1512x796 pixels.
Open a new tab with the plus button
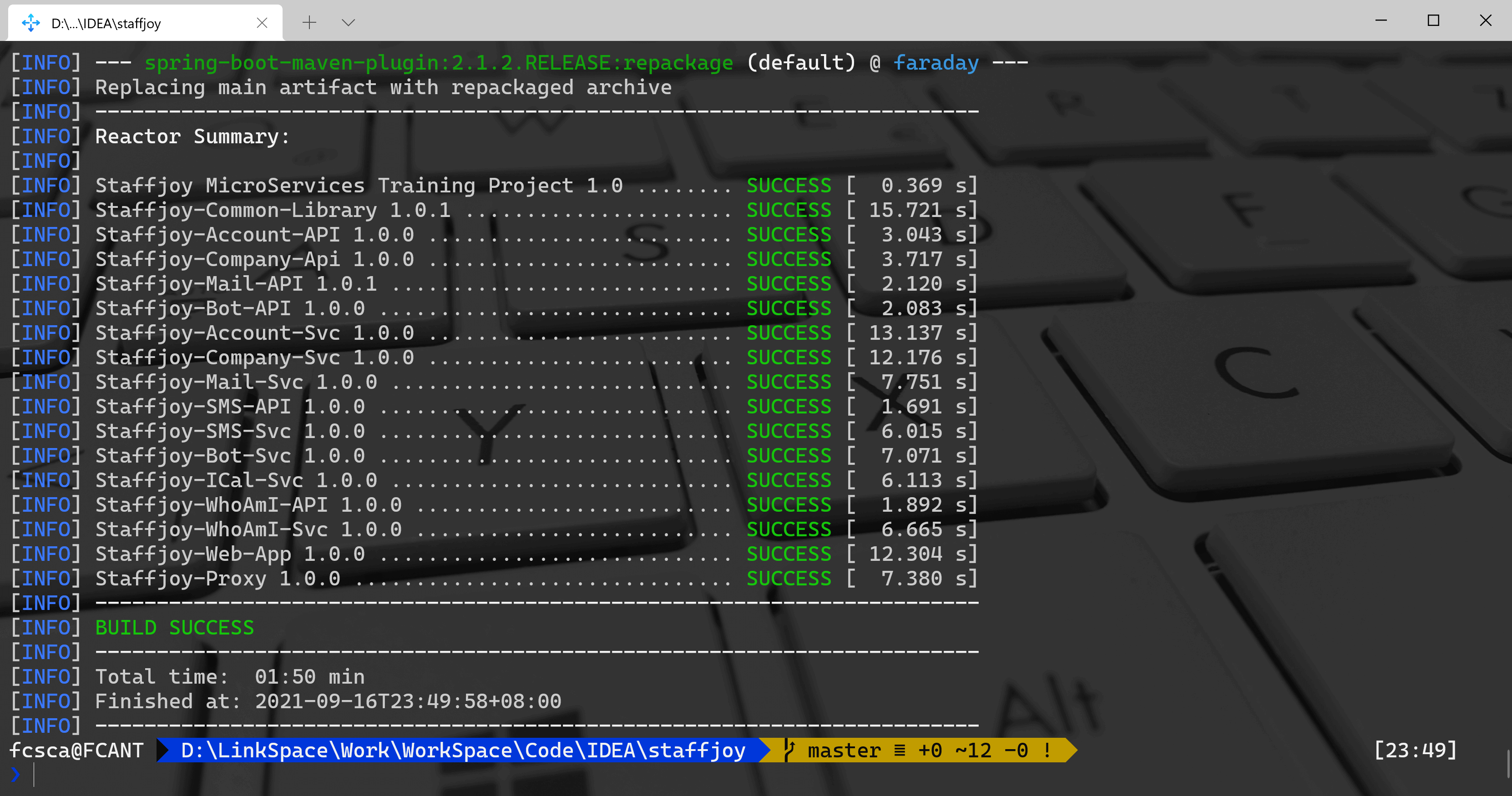pos(309,23)
